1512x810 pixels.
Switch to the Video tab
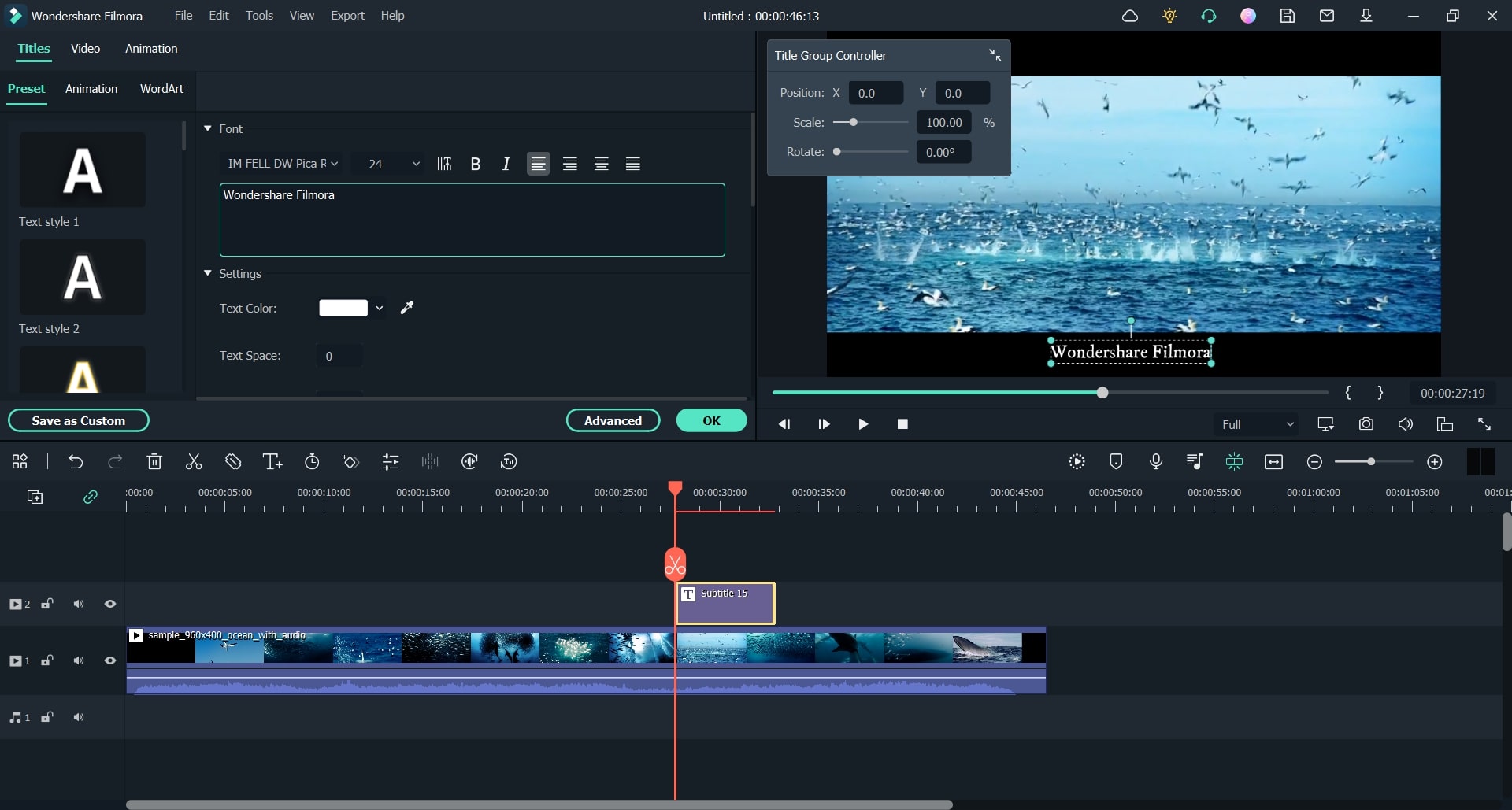click(x=85, y=49)
